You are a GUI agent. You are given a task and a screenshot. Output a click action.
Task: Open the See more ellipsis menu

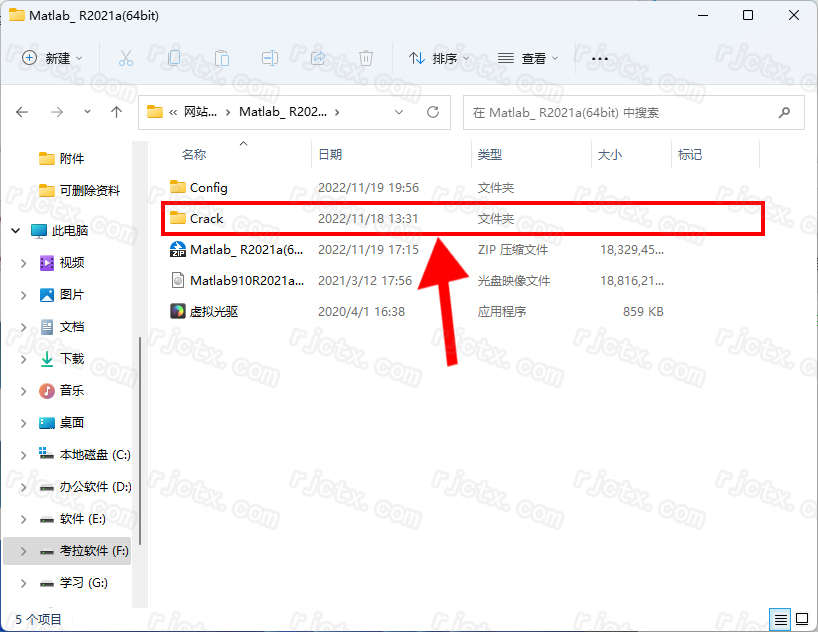click(600, 58)
